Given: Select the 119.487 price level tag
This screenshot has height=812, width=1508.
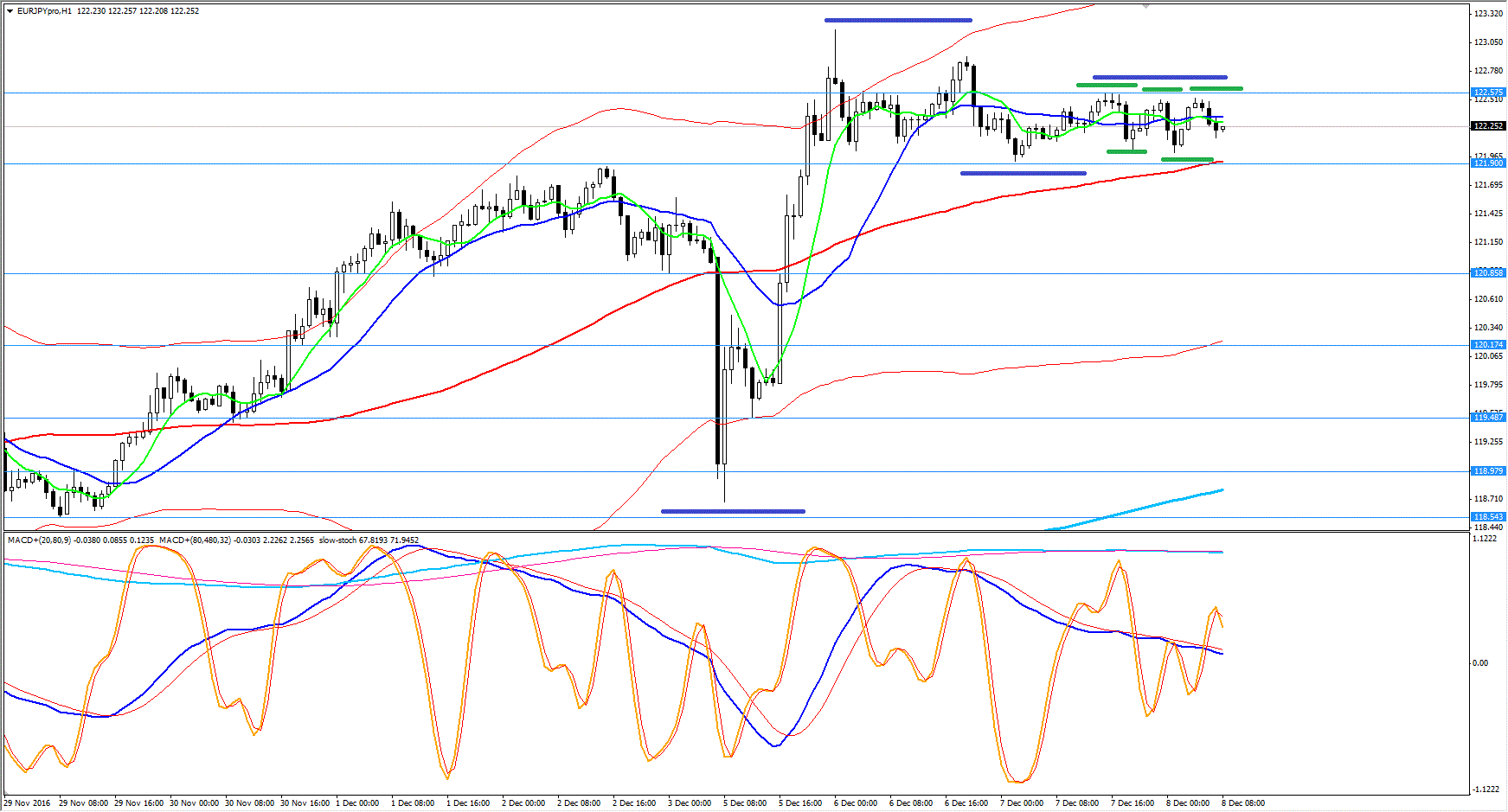Looking at the screenshot, I should (1488, 418).
